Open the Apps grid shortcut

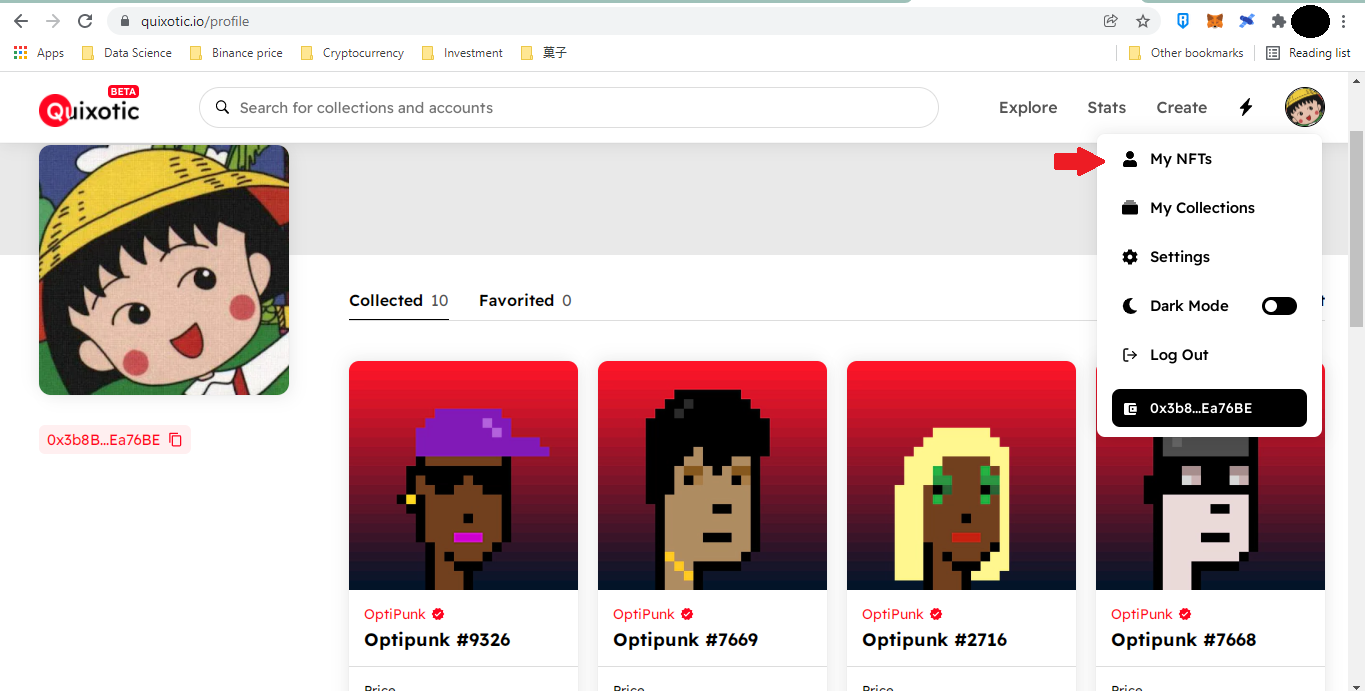pos(39,53)
